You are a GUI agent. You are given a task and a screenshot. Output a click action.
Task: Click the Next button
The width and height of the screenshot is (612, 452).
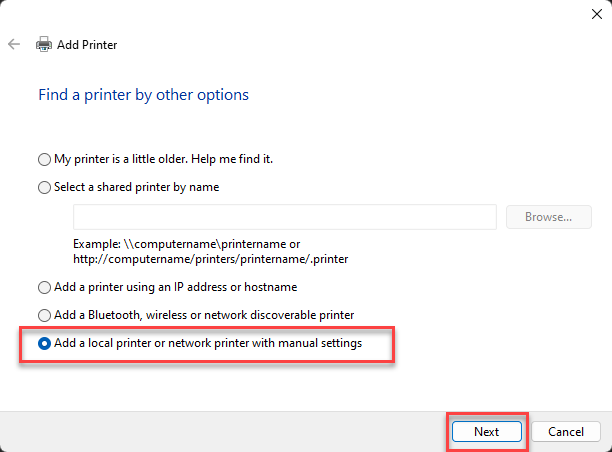[487, 431]
